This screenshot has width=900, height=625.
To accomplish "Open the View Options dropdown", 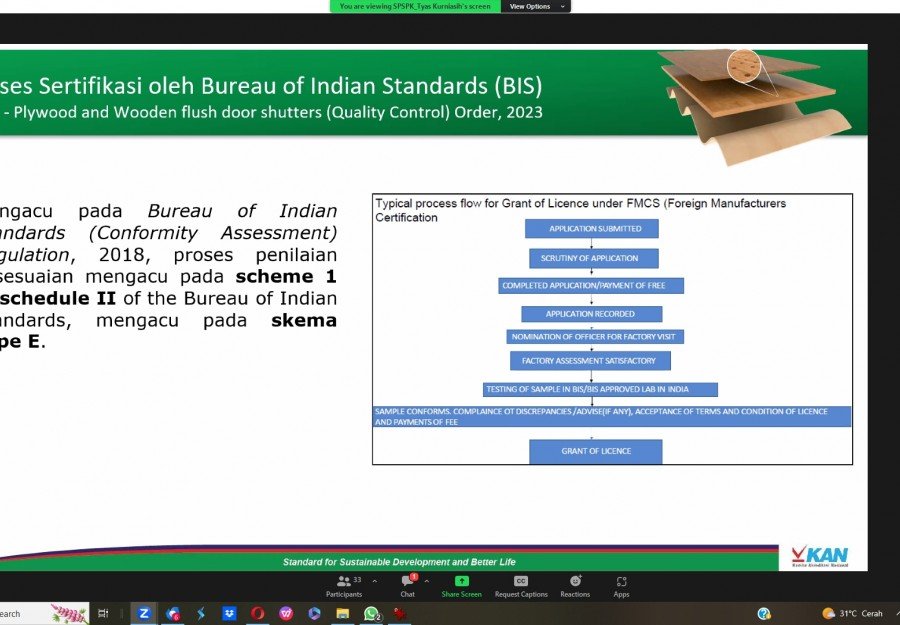I will 536,6.
